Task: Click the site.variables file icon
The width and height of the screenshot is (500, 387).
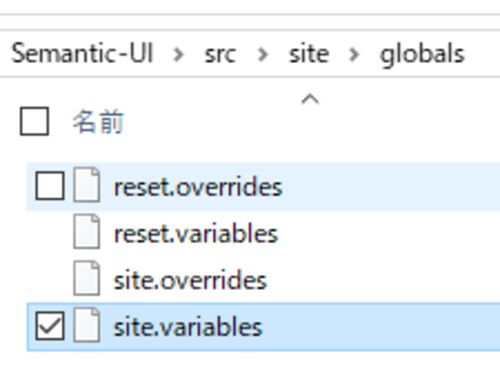Action: coord(87,325)
